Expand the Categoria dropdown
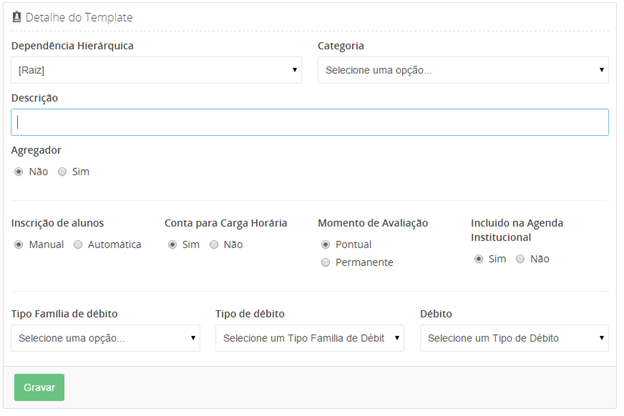The width and height of the screenshot is (624, 416). (x=462, y=70)
